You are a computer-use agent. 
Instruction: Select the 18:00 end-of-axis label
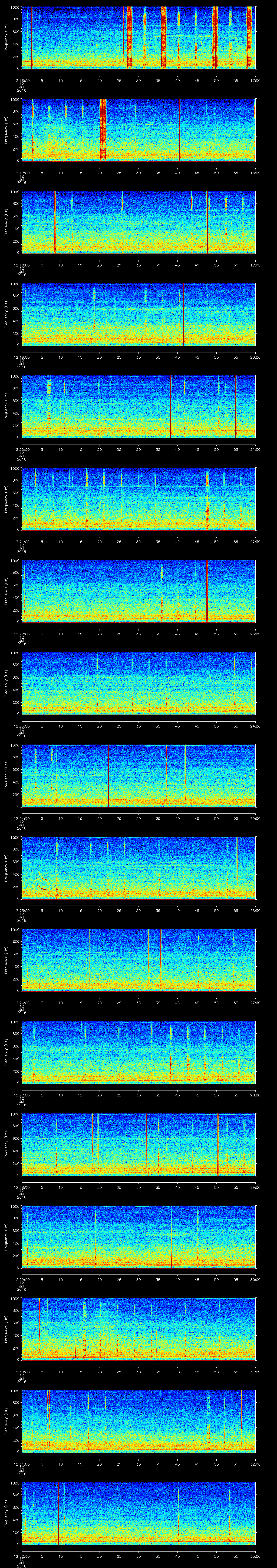click(255, 173)
